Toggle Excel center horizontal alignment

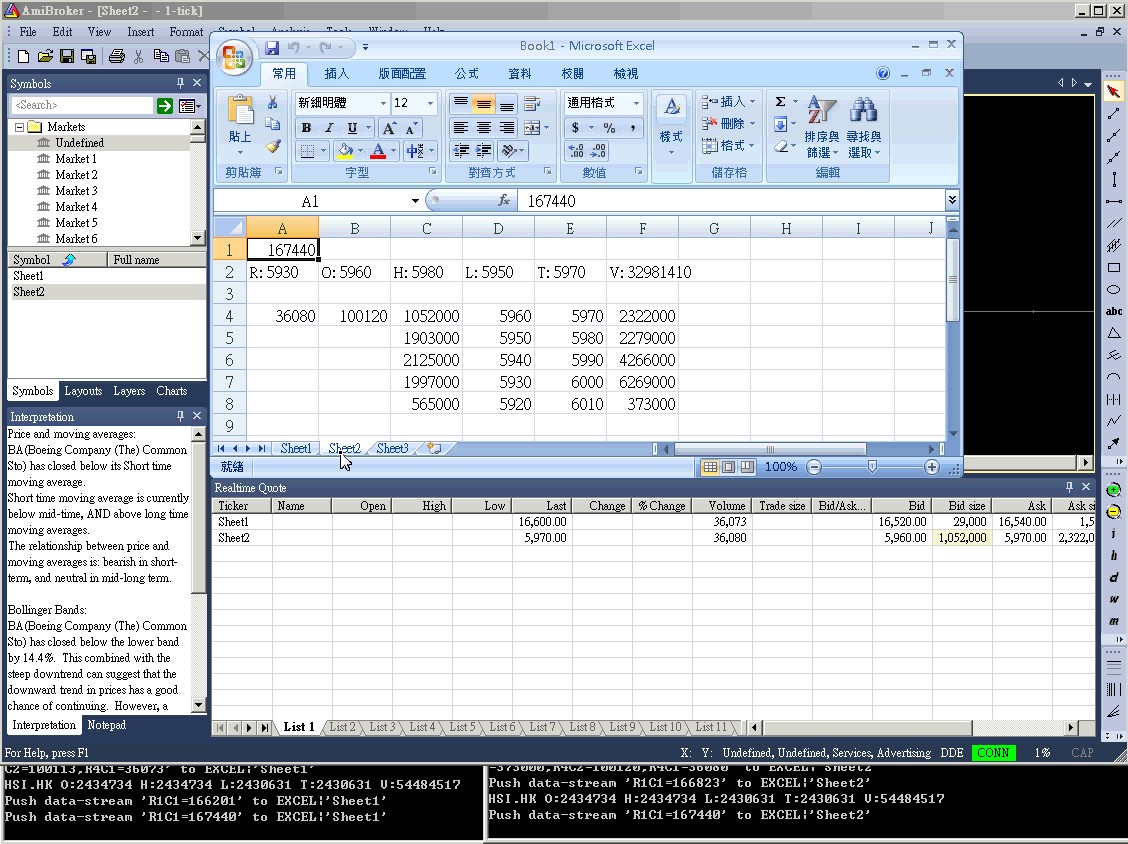[x=484, y=128]
